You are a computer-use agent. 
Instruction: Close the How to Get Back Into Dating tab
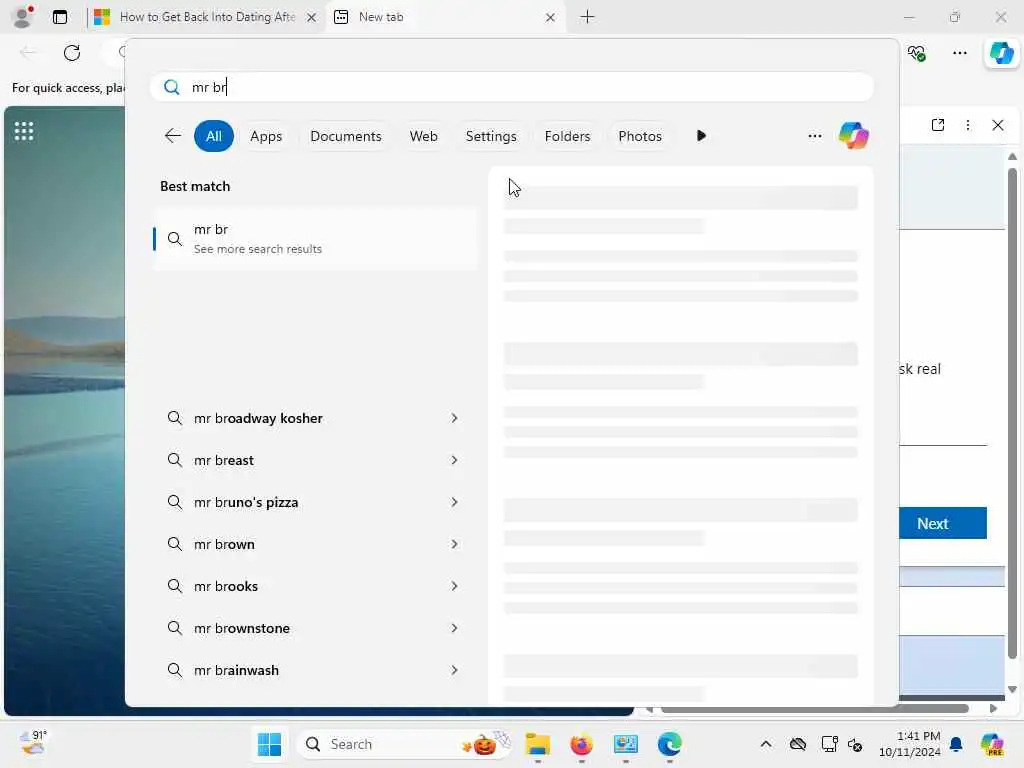click(x=312, y=18)
